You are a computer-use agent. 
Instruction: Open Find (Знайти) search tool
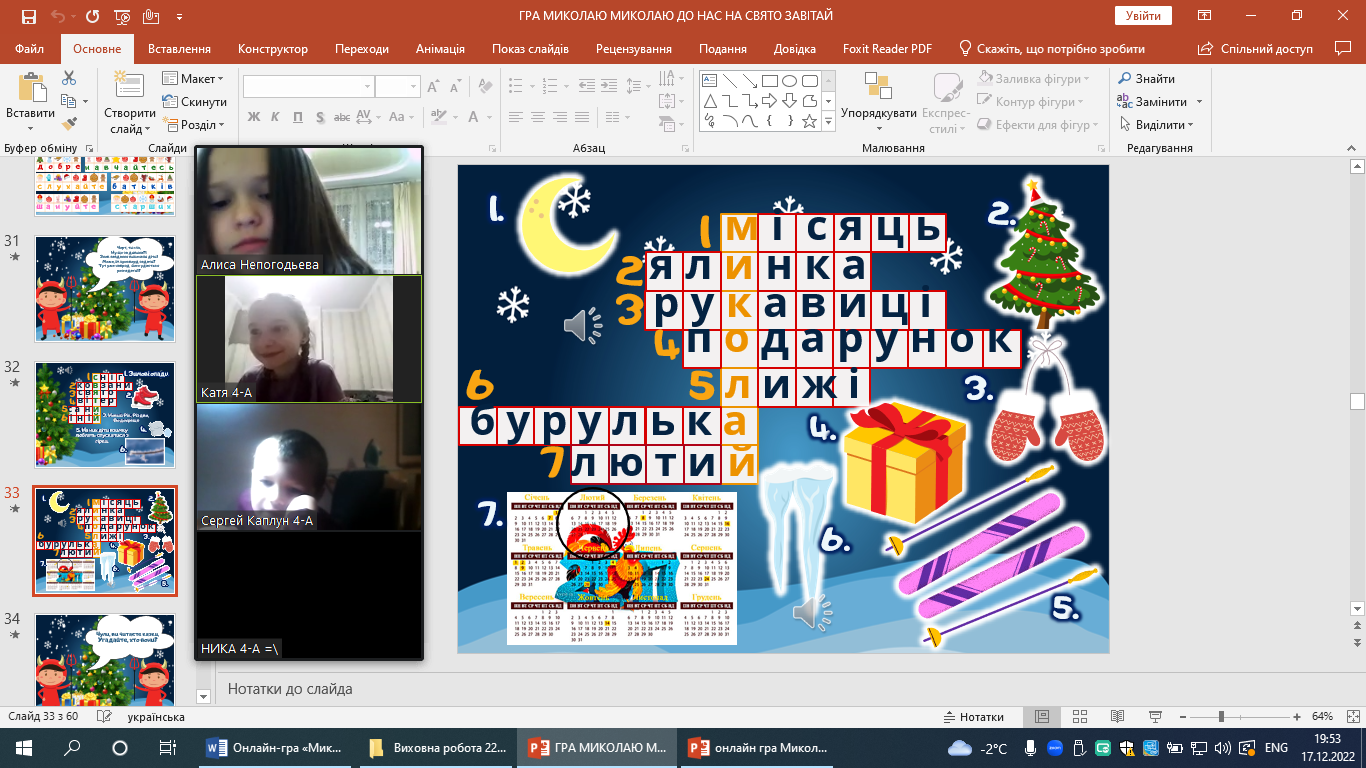coord(1147,79)
